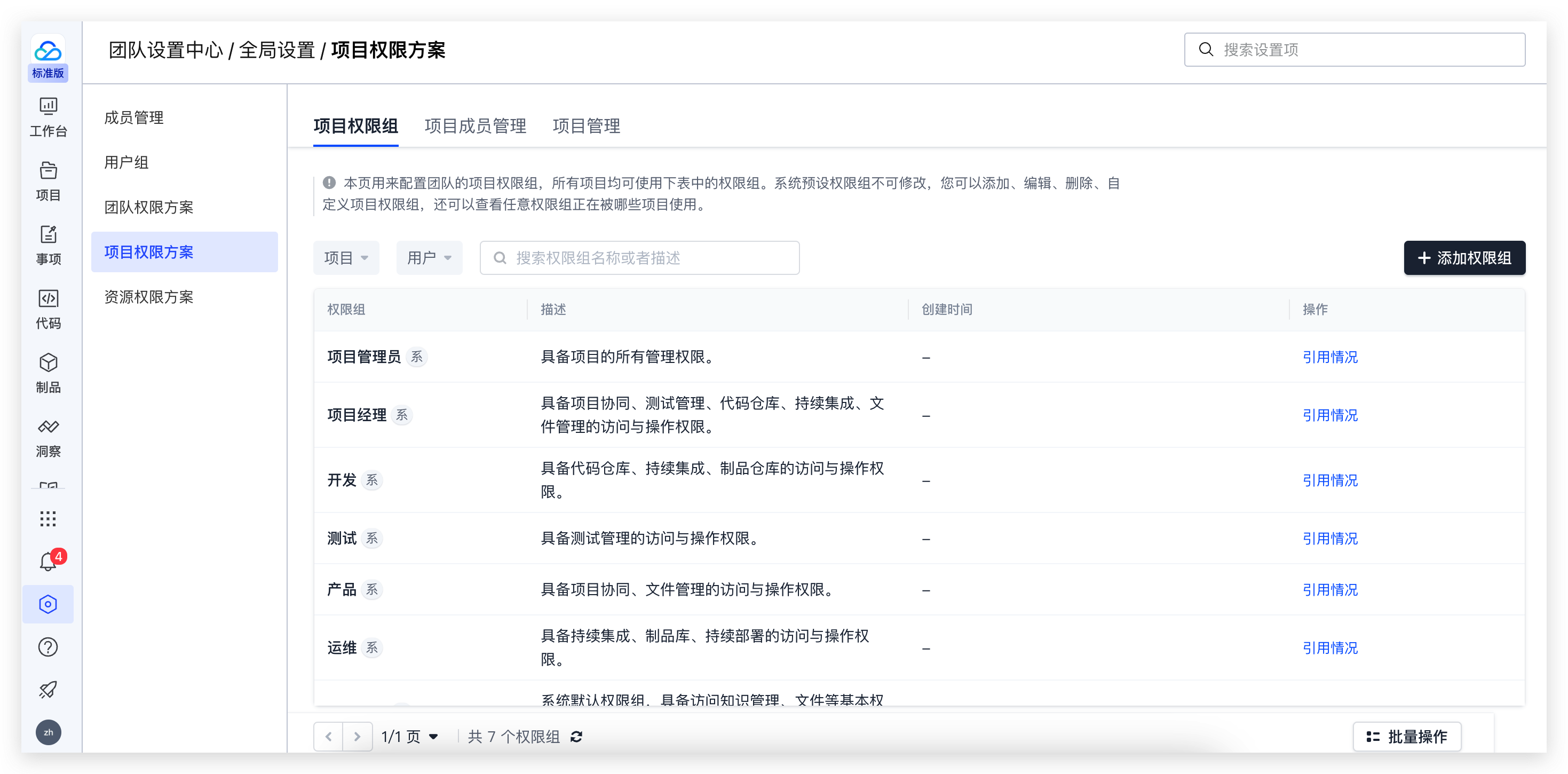Open the 1/1 页 page selector dropdown
Viewport: 1568px width, 774px height.
tap(410, 736)
